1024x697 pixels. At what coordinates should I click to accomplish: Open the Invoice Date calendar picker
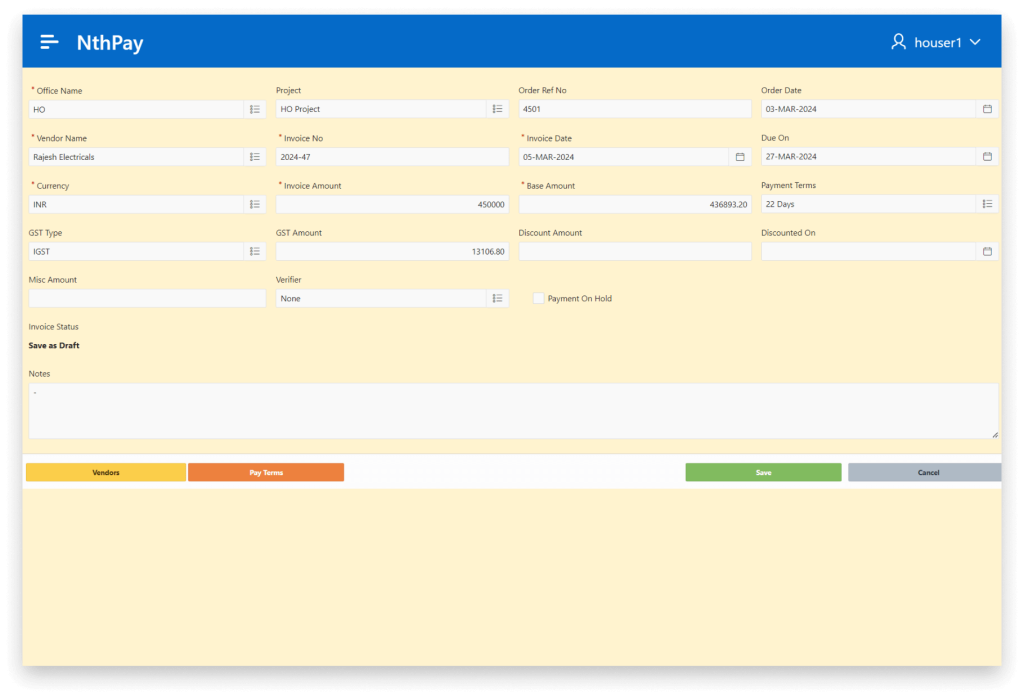[x=740, y=157]
